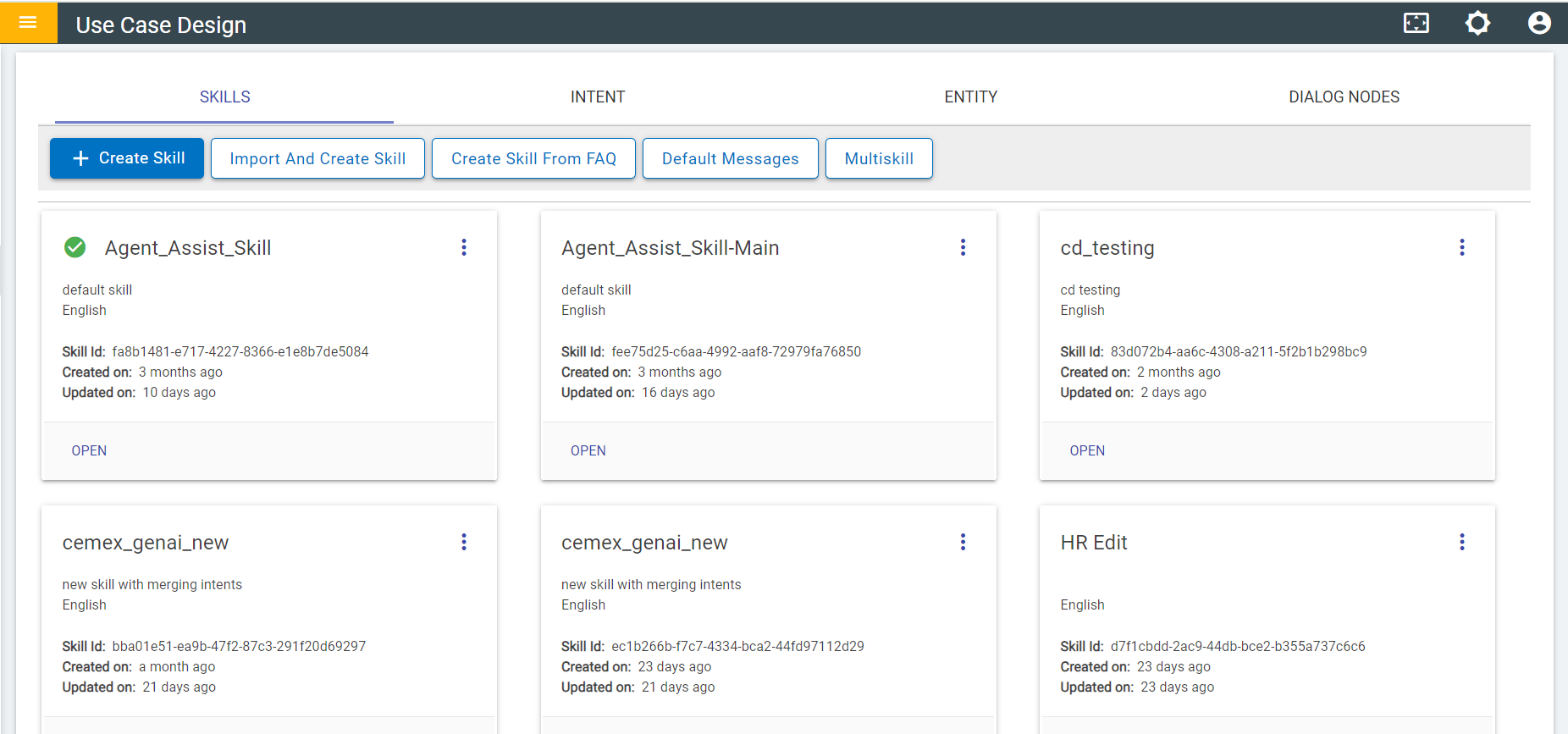Switch to the Intent tab
The height and width of the screenshot is (734, 1568).
pyautogui.click(x=597, y=97)
